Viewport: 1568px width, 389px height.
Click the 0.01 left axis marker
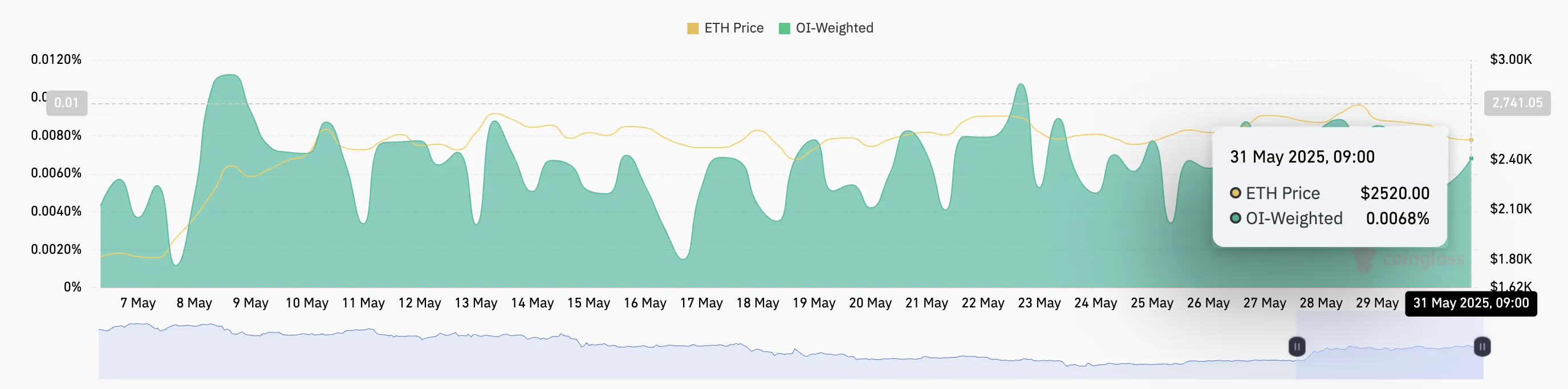point(66,103)
